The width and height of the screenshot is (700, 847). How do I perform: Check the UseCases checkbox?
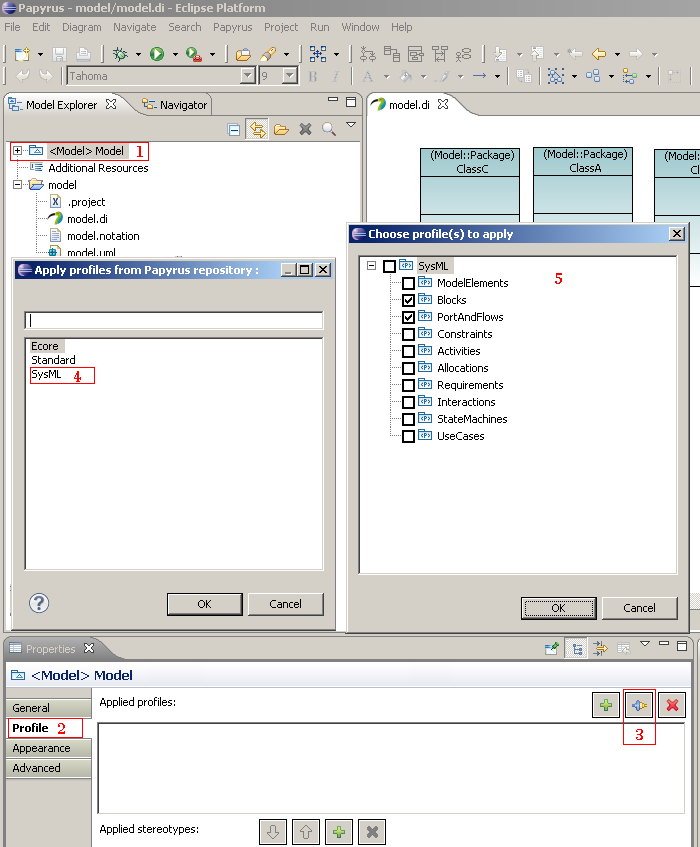point(409,436)
